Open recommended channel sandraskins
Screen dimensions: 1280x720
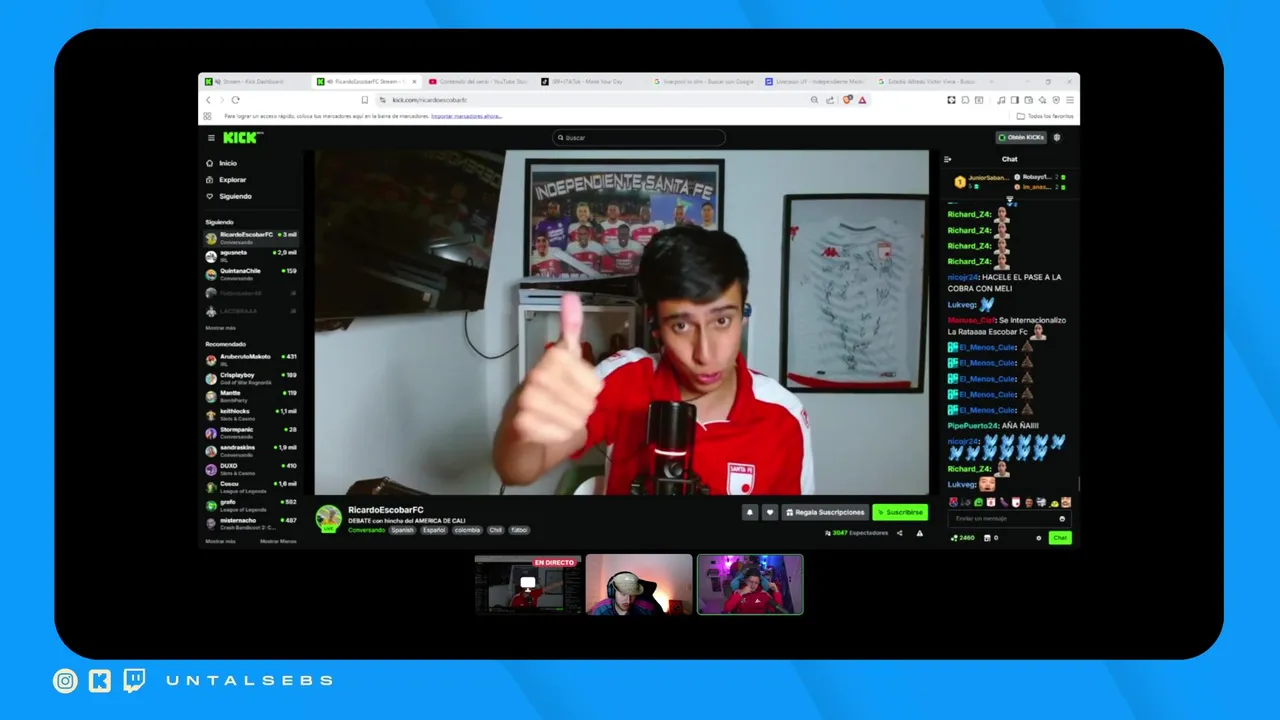point(251,451)
